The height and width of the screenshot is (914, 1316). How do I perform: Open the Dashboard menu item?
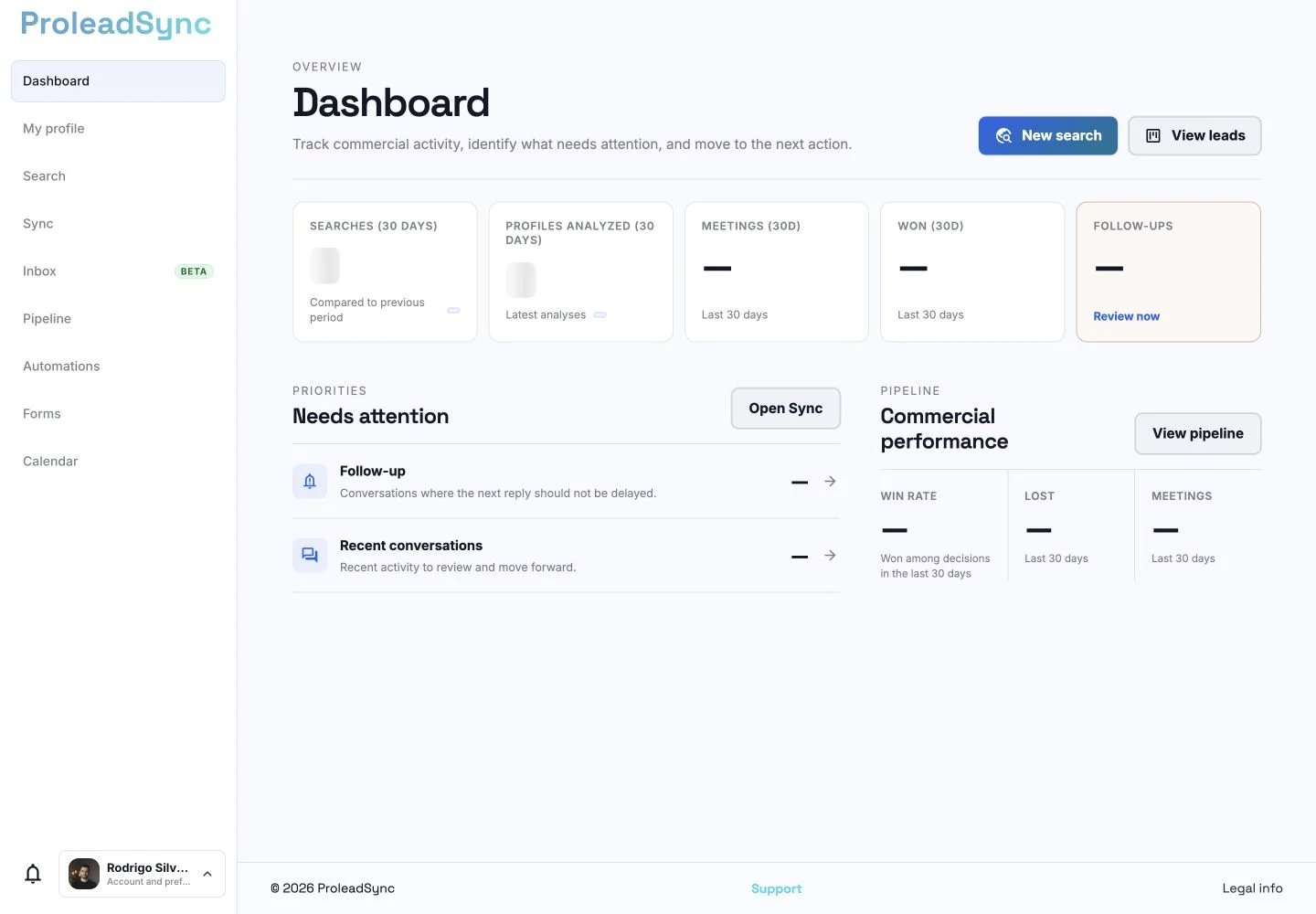[x=118, y=81]
